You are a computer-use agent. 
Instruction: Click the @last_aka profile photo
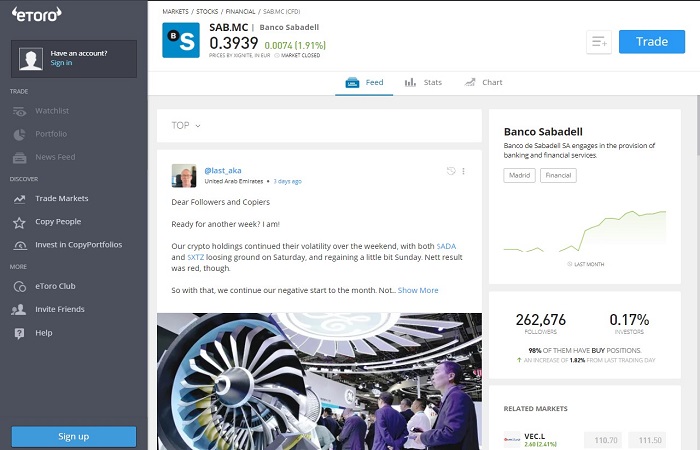click(184, 175)
